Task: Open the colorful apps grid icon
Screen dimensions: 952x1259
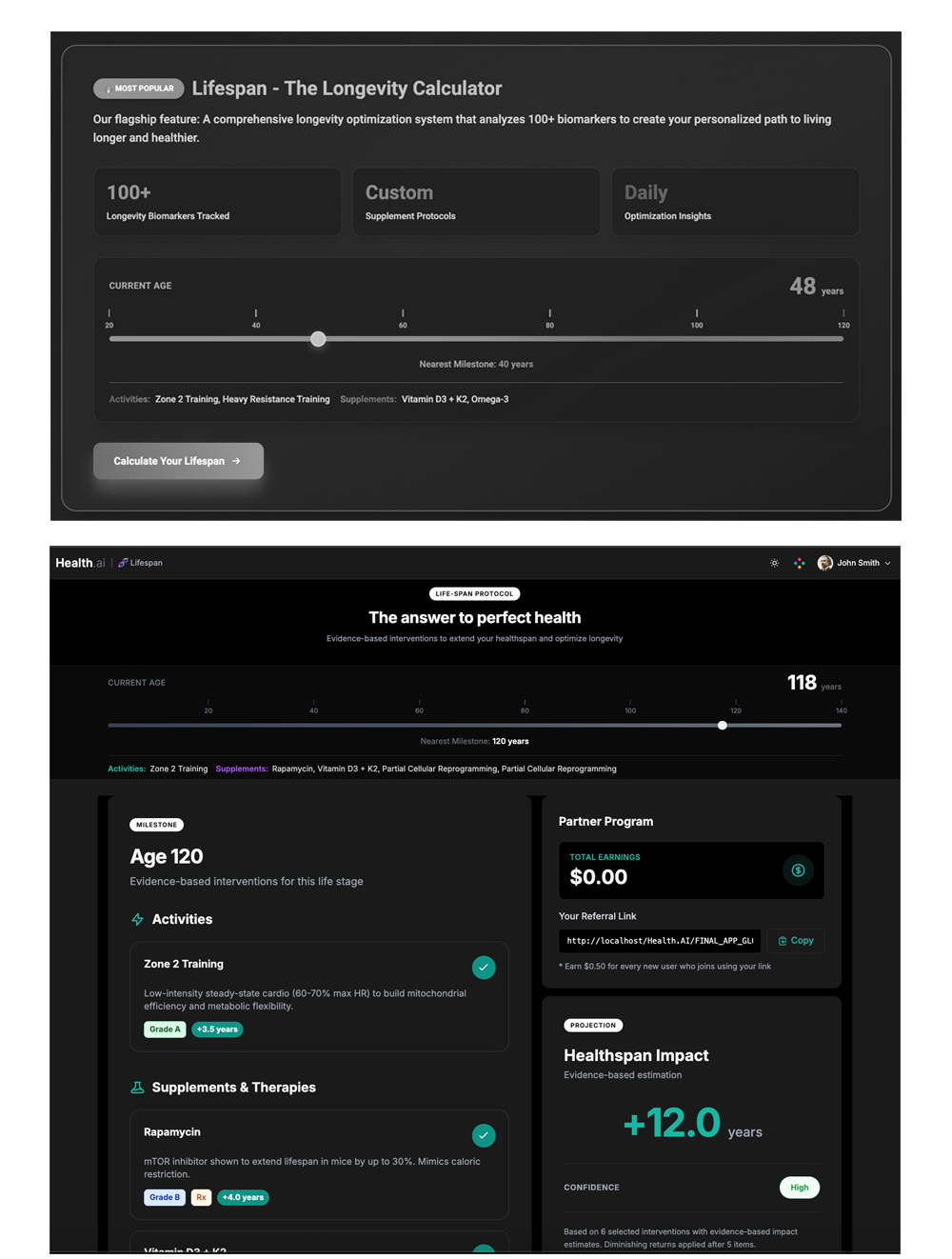Action: click(799, 563)
